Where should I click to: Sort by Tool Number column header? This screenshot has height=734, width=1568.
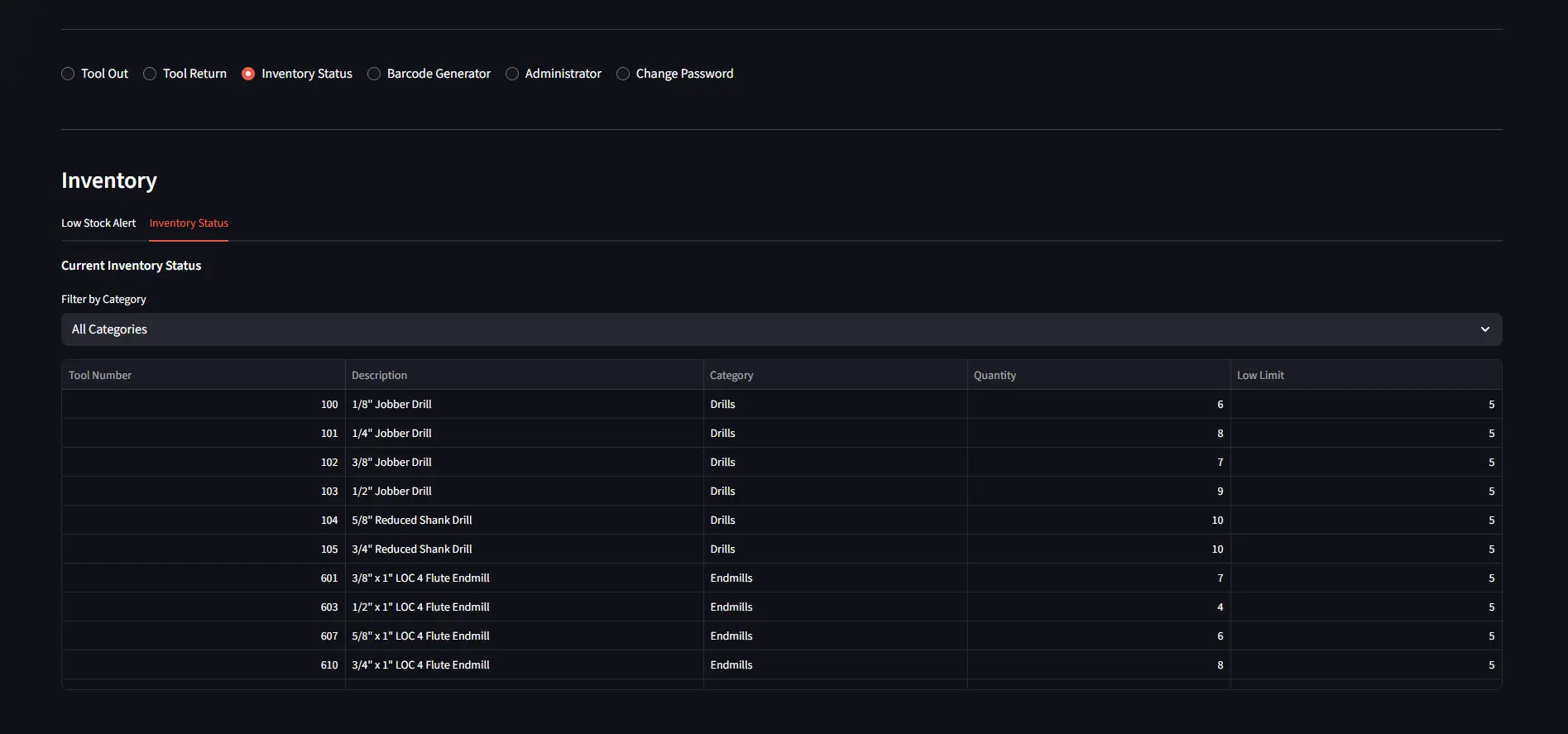coord(100,376)
